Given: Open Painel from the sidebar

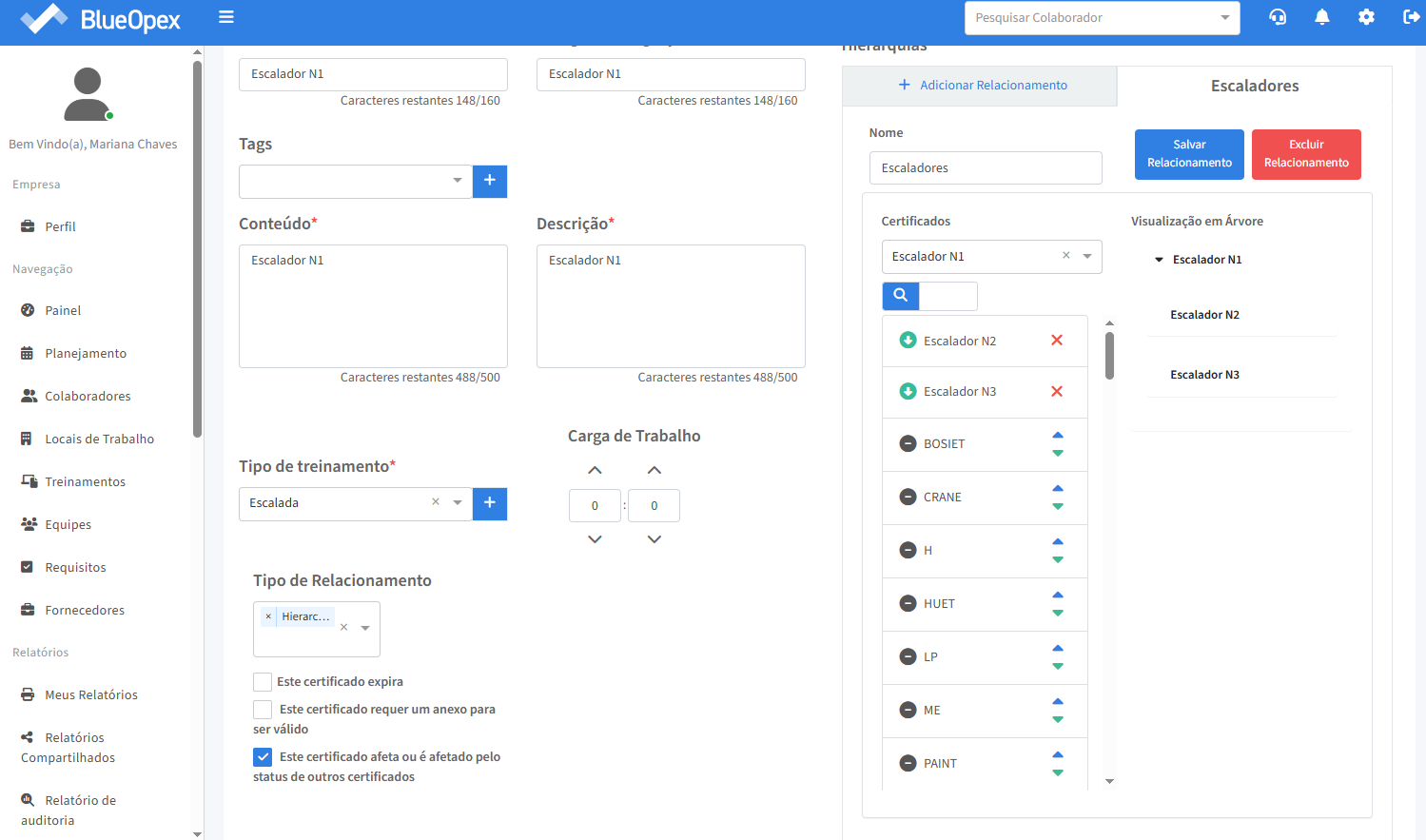Looking at the screenshot, I should coord(63,311).
